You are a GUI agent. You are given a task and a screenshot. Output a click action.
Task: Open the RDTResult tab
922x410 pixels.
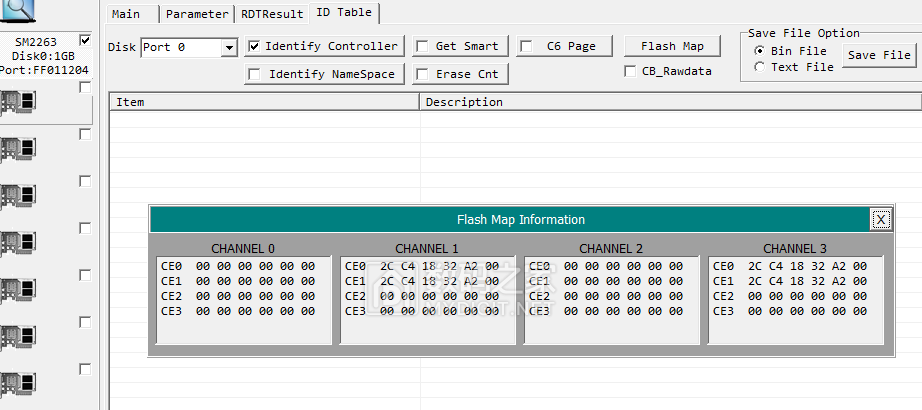272,14
